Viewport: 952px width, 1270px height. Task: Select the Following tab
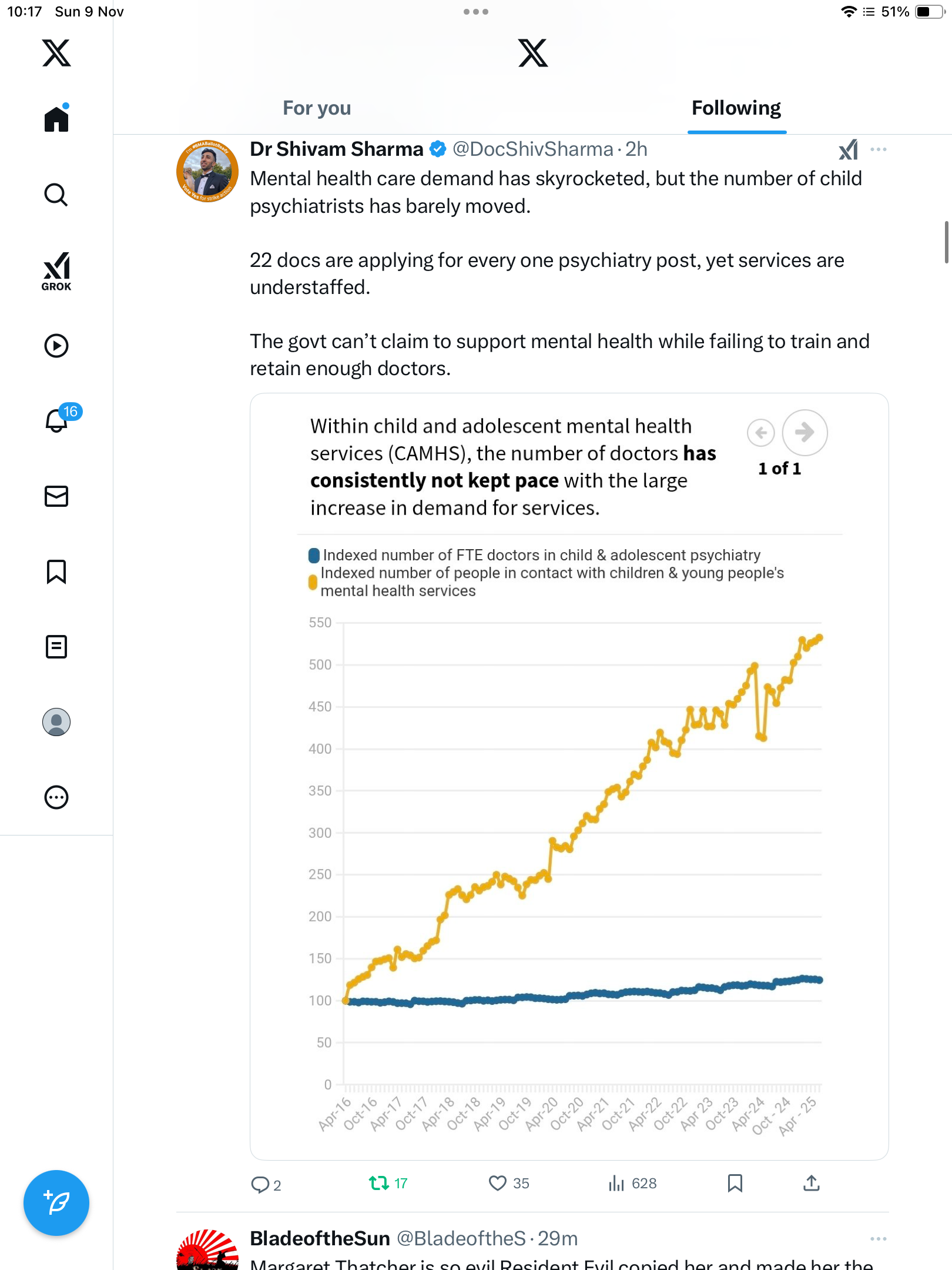point(736,108)
